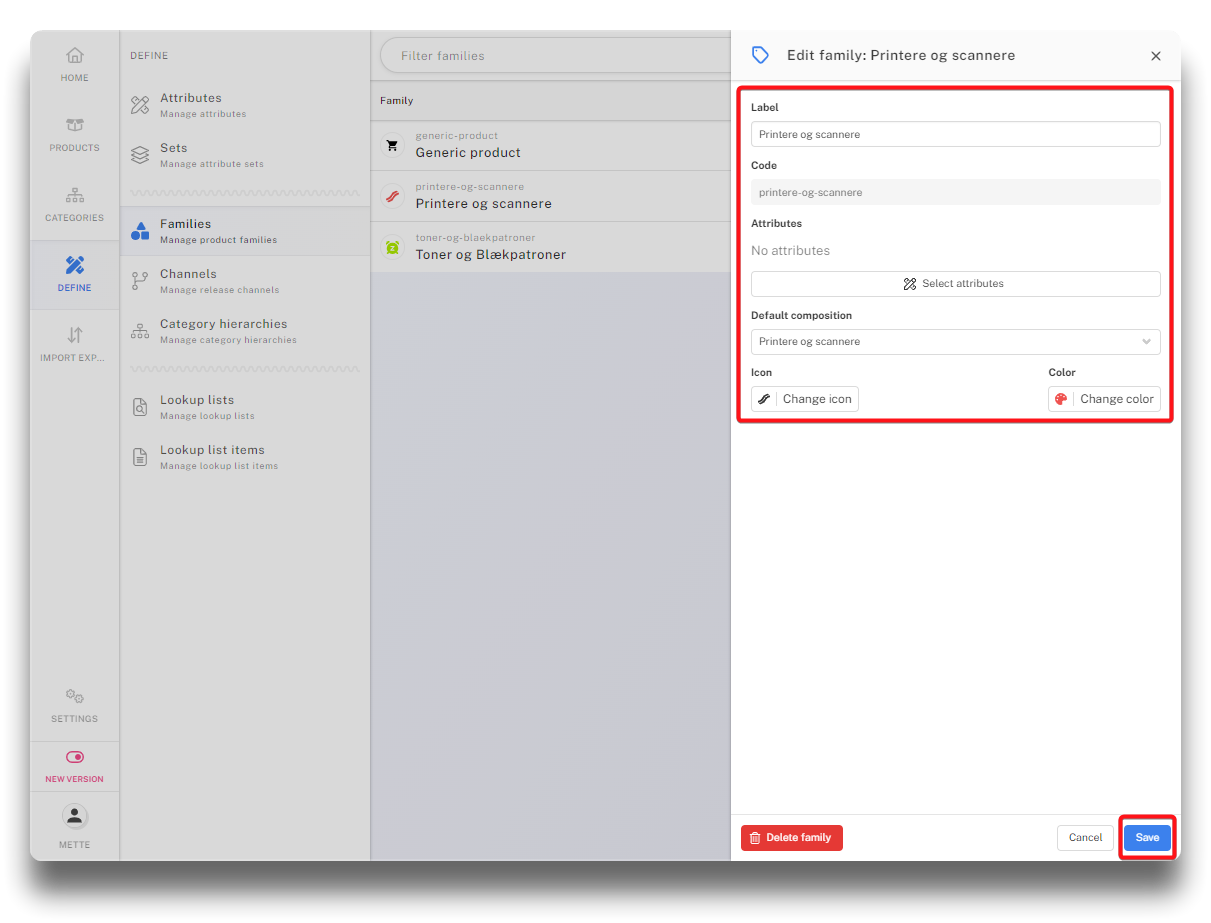Click the Mette user profile avatar
Screen dimensions: 1211x923
(x=75, y=817)
